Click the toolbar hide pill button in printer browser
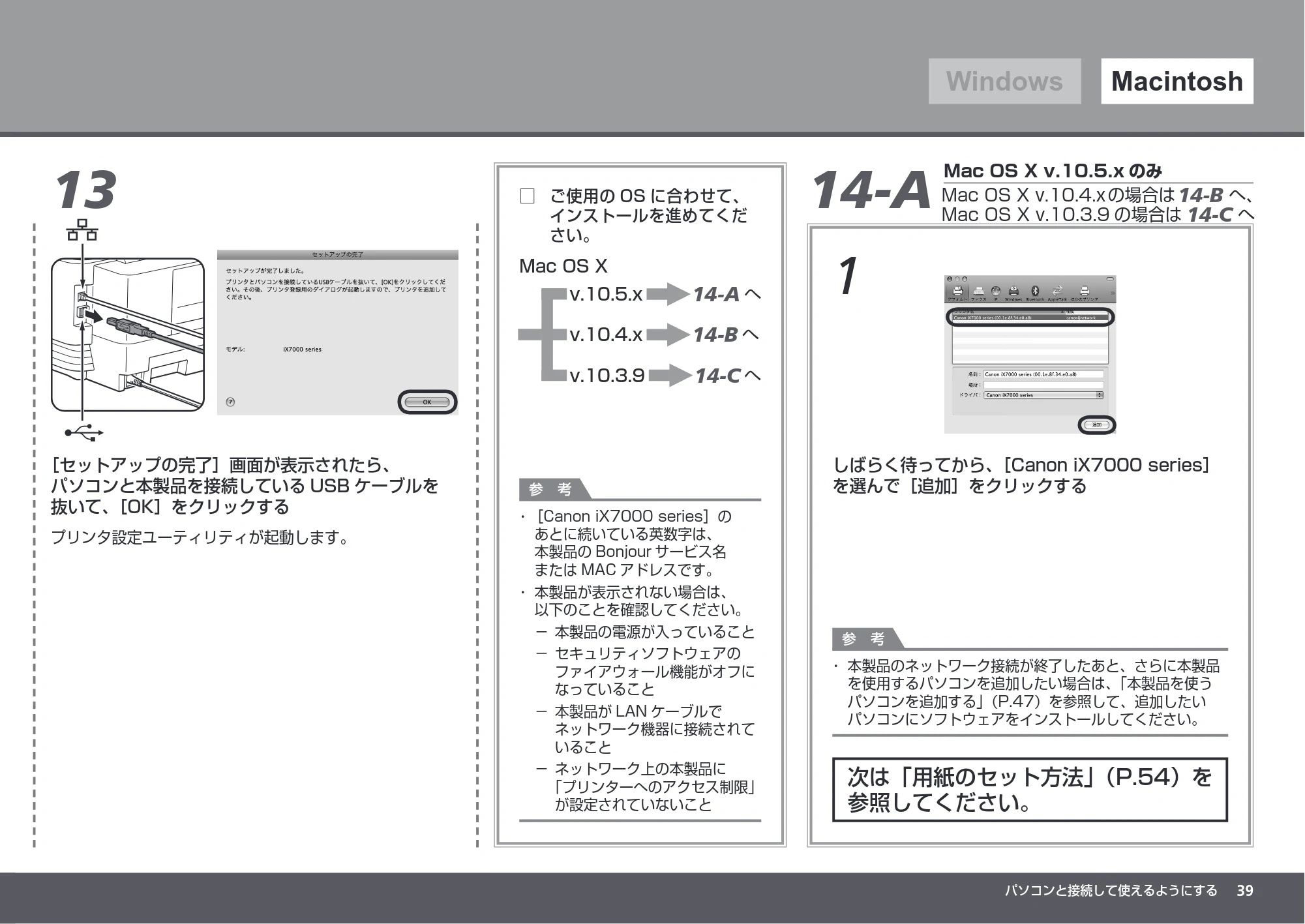The height and width of the screenshot is (924, 1305). (x=1110, y=279)
